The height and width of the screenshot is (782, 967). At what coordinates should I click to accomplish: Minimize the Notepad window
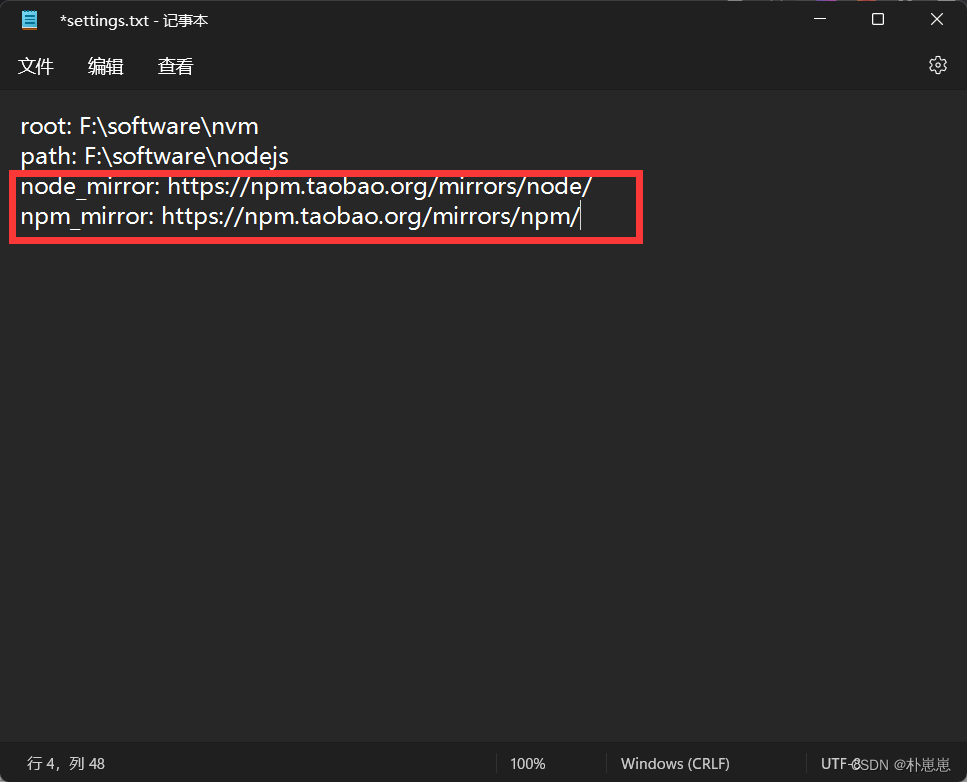click(x=820, y=19)
